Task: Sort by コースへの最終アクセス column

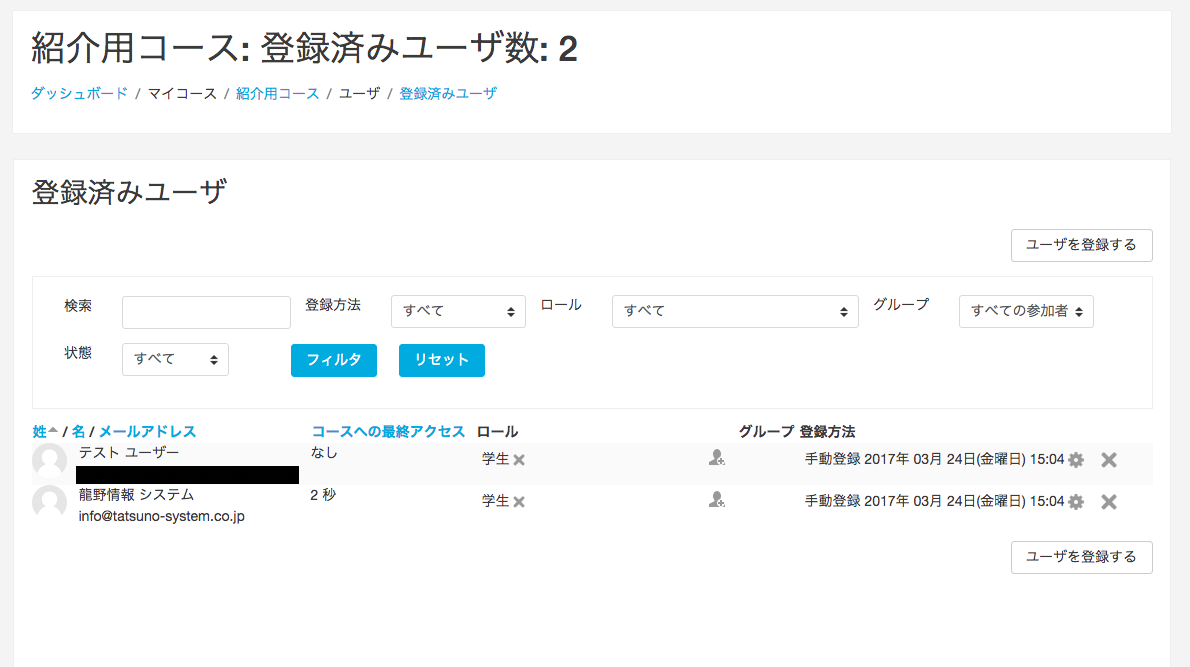Action: pos(388,431)
